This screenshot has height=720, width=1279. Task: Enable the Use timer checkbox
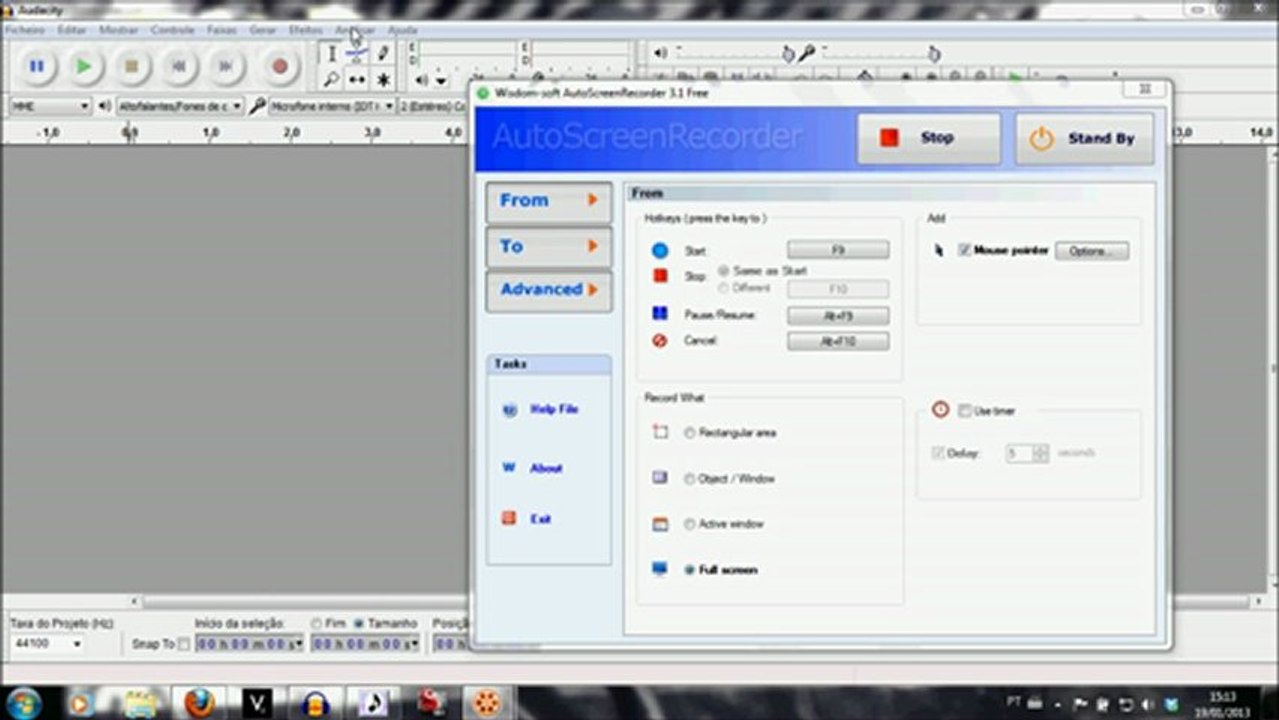pos(965,410)
